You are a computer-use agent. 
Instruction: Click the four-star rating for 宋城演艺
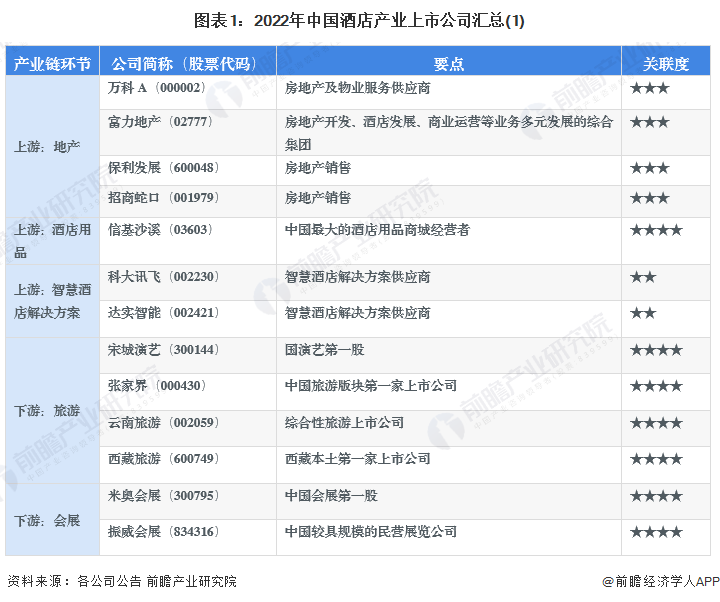click(656, 350)
